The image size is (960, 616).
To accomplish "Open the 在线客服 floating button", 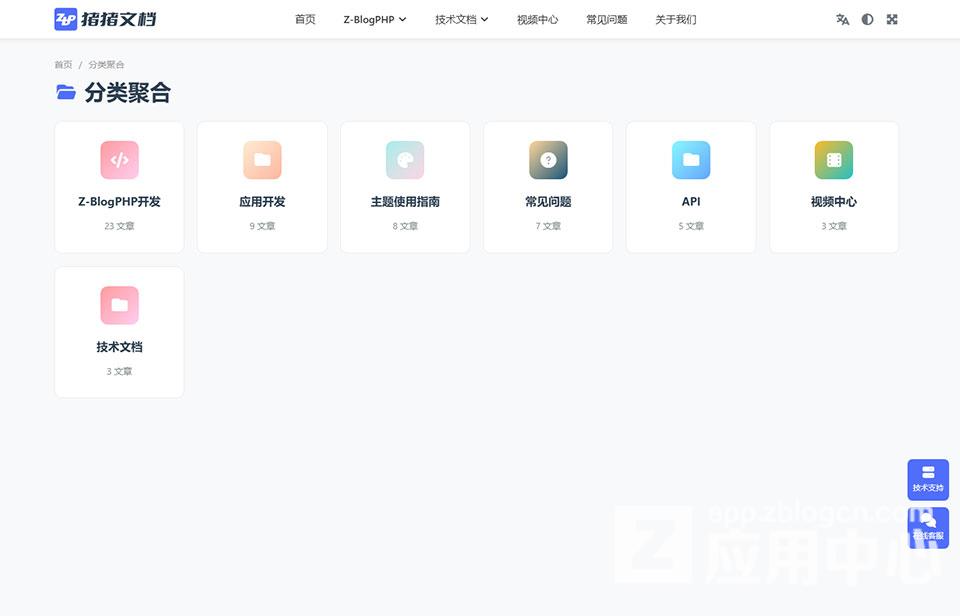I will 927,526.
